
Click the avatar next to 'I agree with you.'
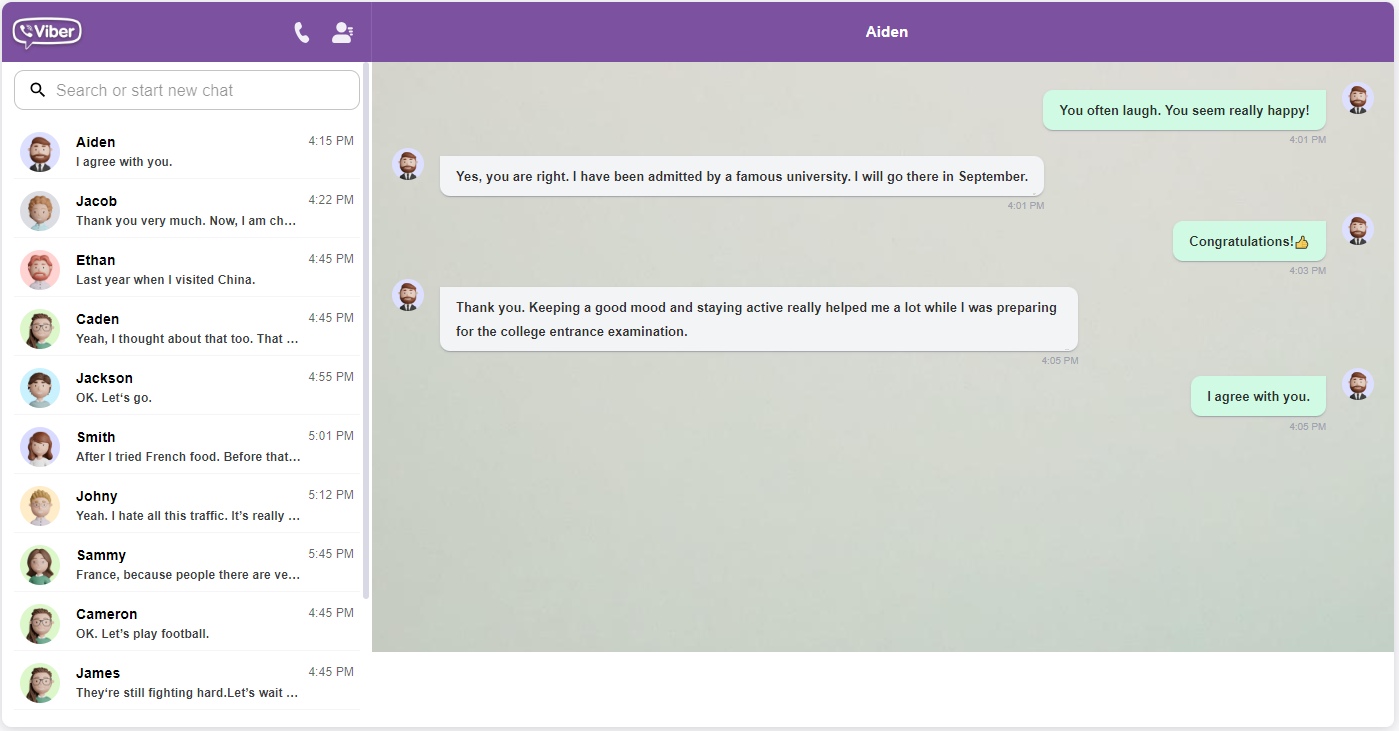pyautogui.click(x=1358, y=384)
